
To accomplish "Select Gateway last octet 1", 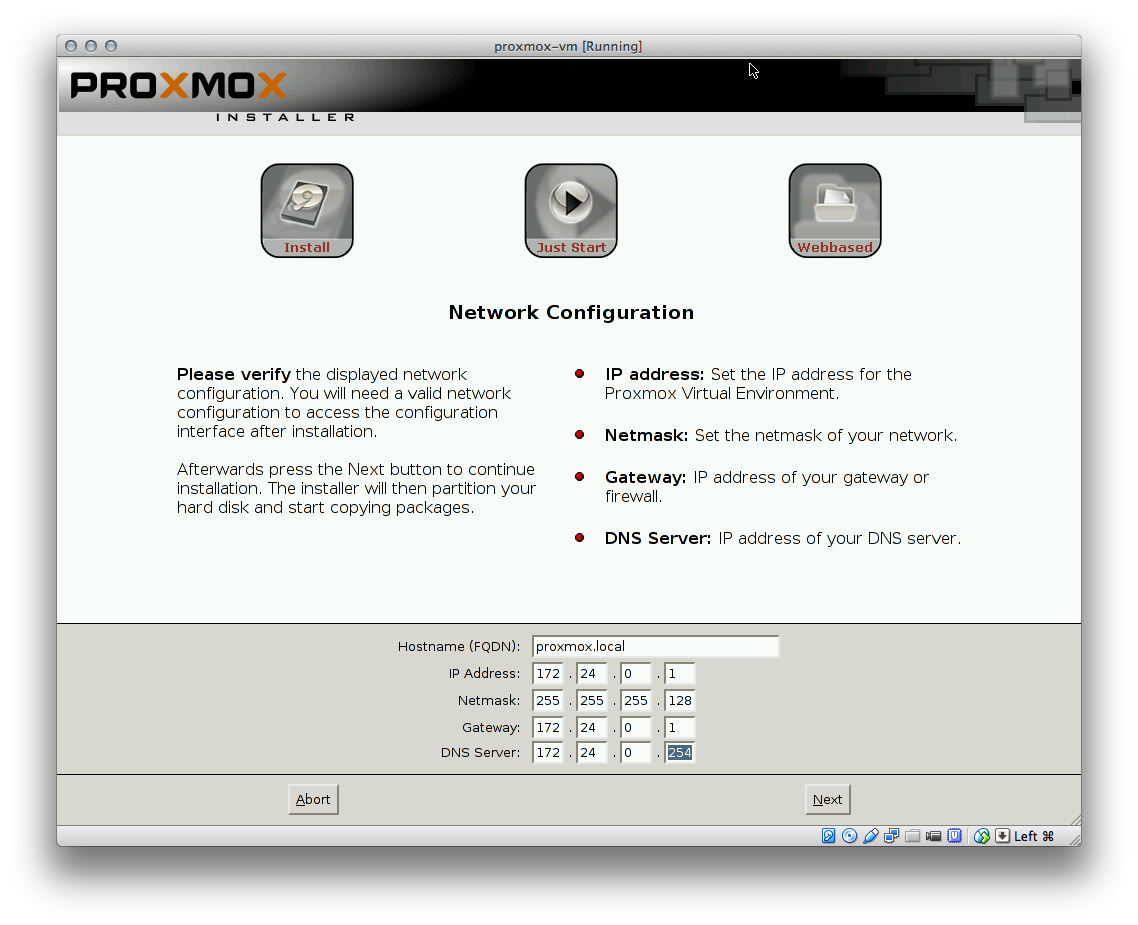I will coord(680,728).
